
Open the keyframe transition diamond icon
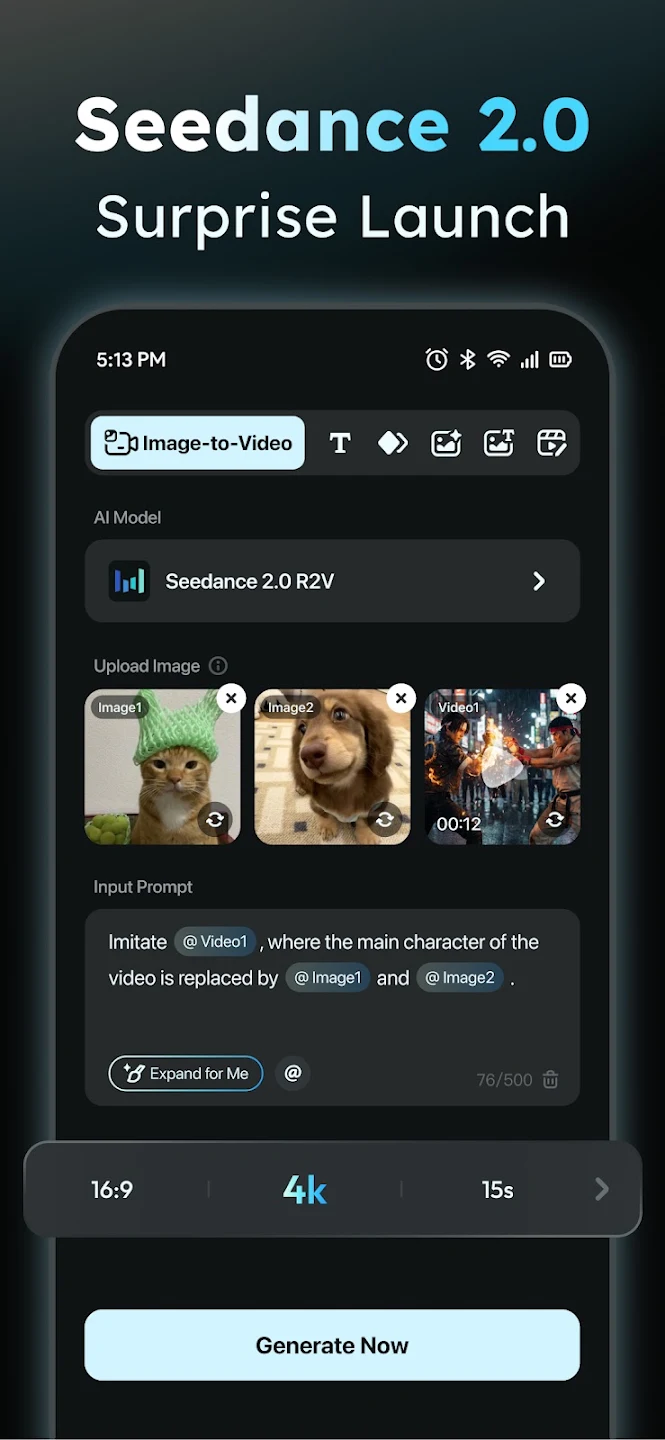pos(392,443)
